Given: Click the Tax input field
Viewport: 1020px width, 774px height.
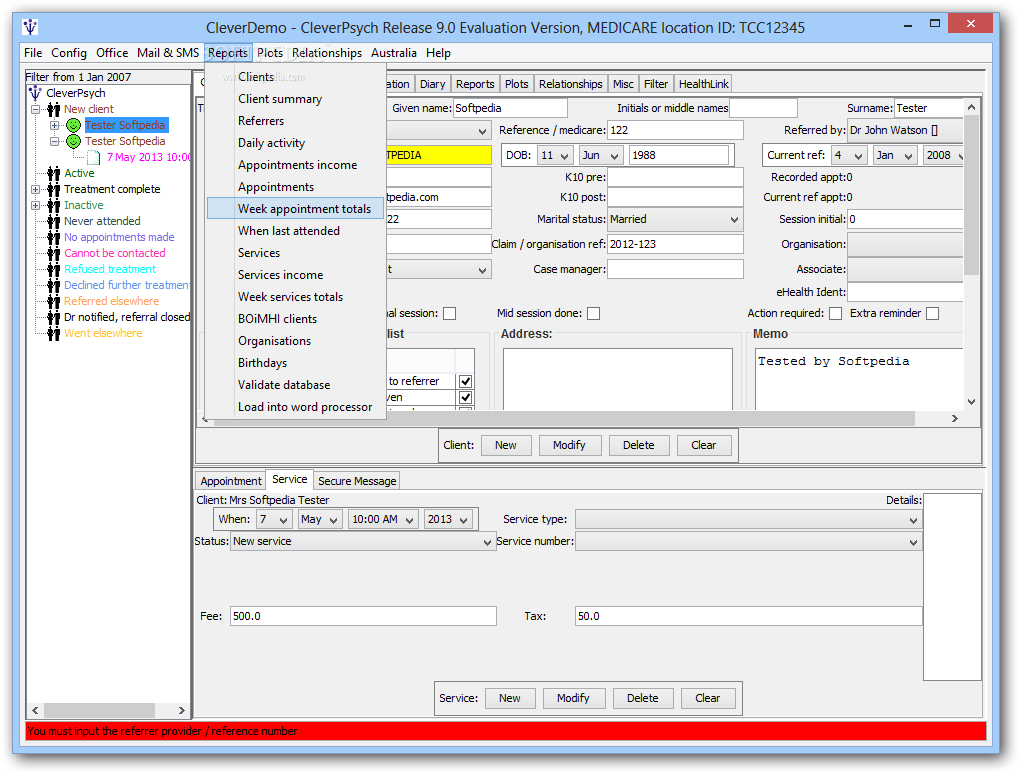Looking at the screenshot, I should coord(749,617).
